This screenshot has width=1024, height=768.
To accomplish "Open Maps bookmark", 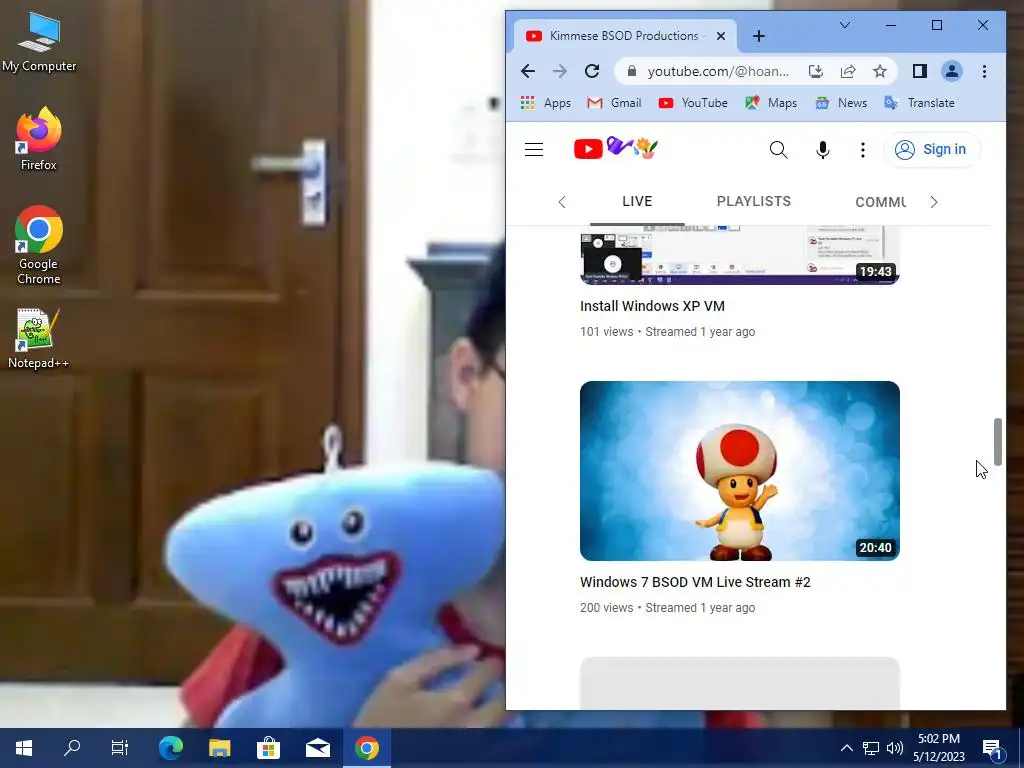I will [771, 103].
